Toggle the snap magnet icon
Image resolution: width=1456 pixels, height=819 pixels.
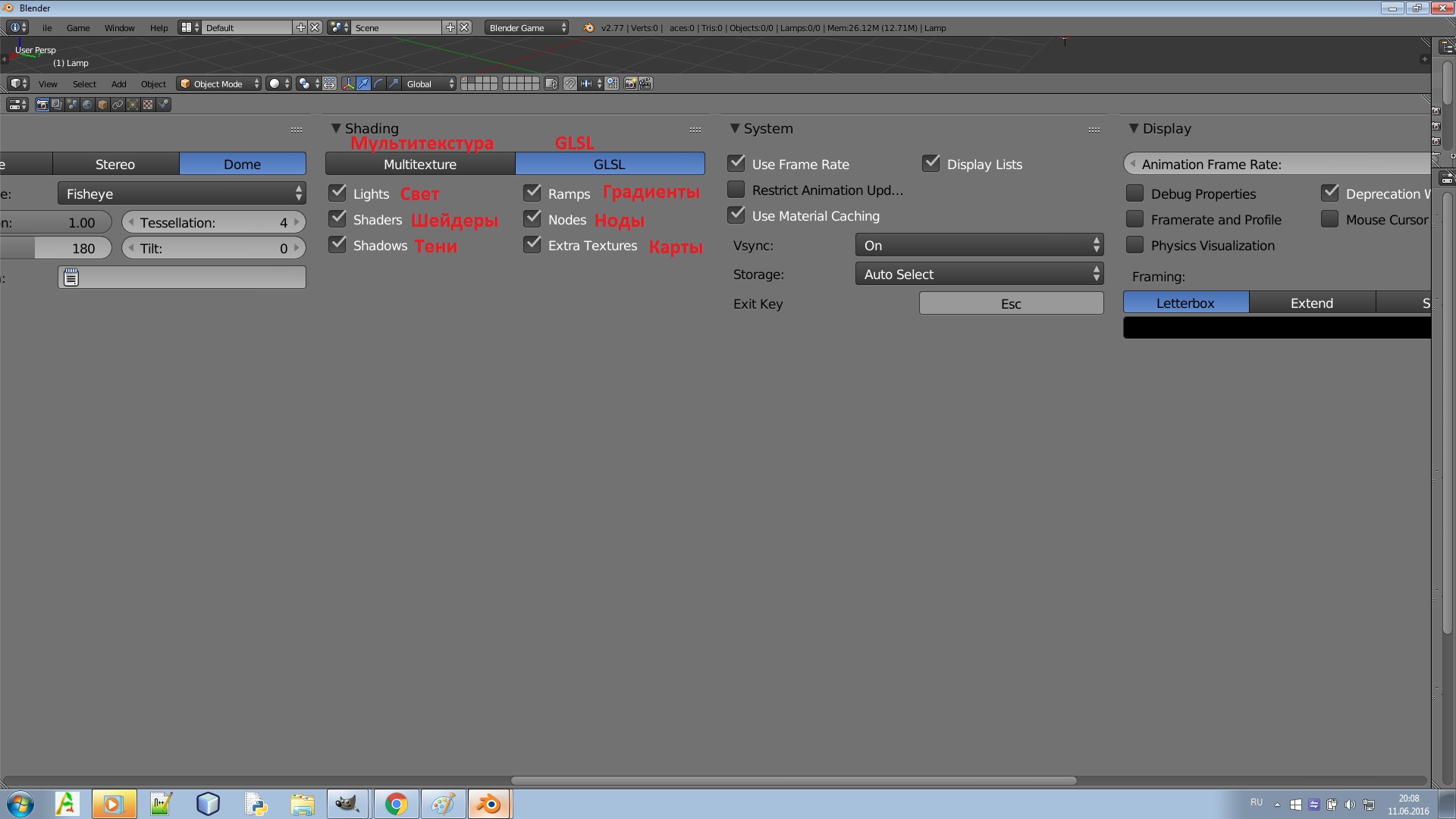[570, 83]
